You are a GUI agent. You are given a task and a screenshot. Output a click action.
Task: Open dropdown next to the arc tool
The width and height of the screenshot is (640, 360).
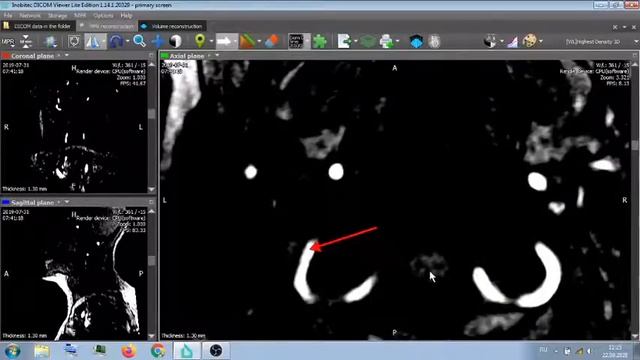pos(128,41)
